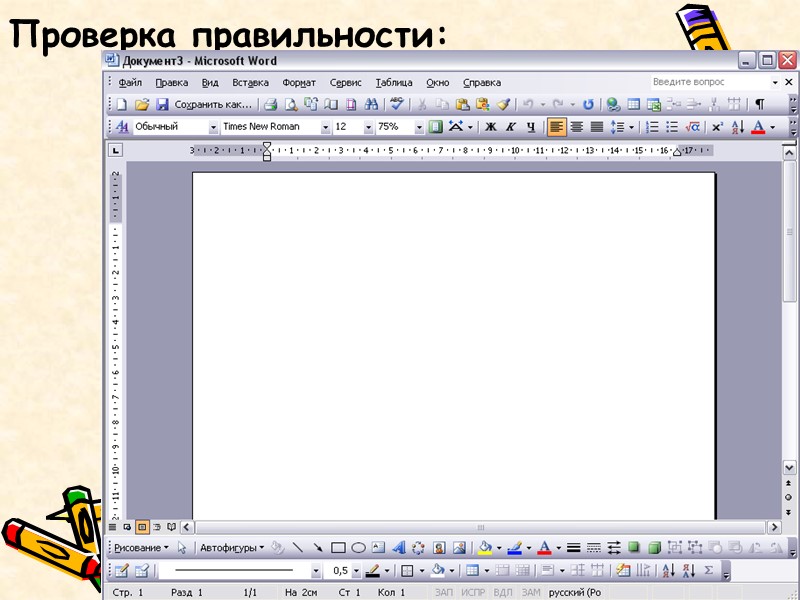Select the Oval drawing tool
This screenshot has height=600, width=800.
[358, 548]
